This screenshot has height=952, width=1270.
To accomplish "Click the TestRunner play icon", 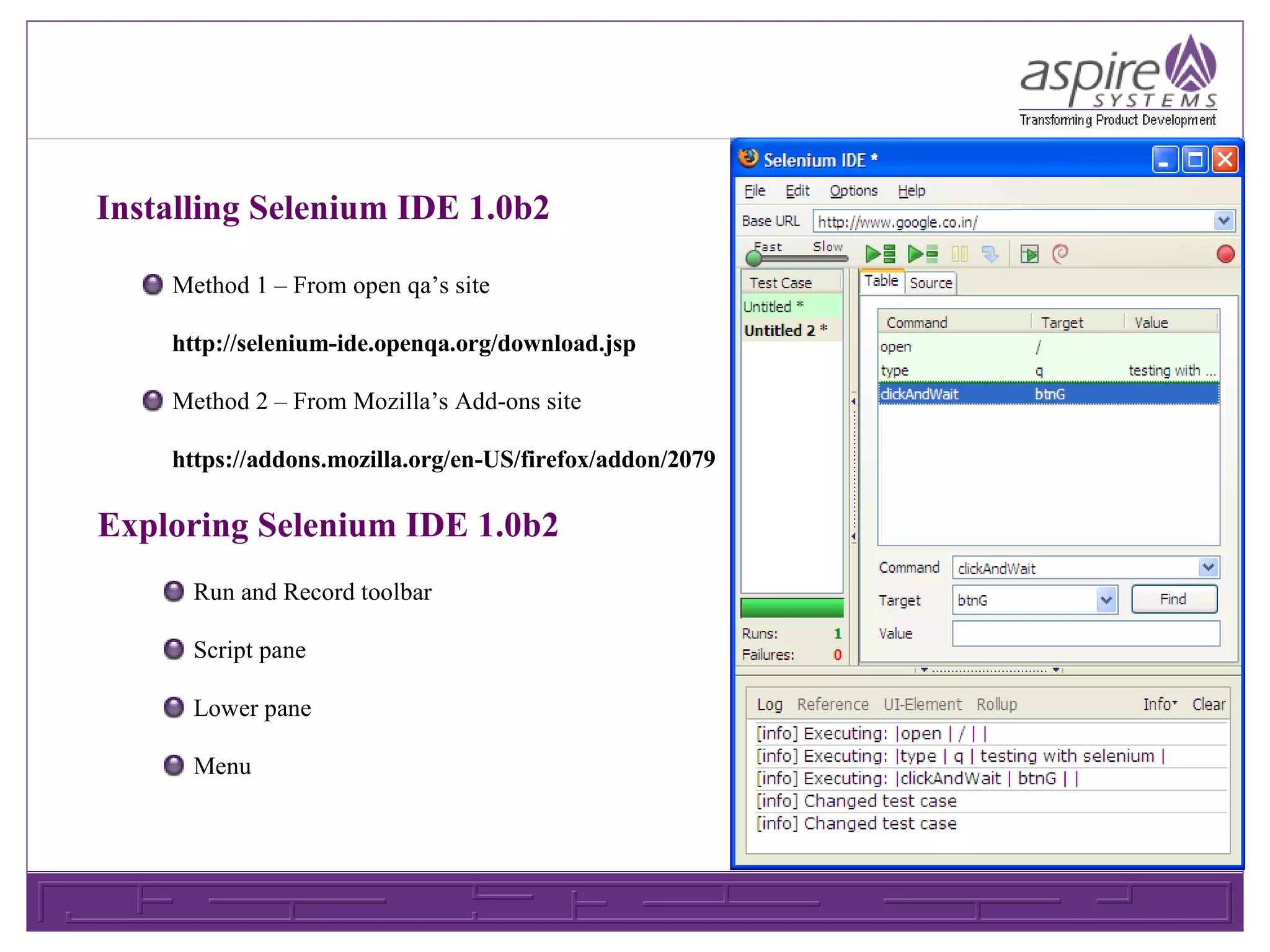I will (x=1029, y=254).
